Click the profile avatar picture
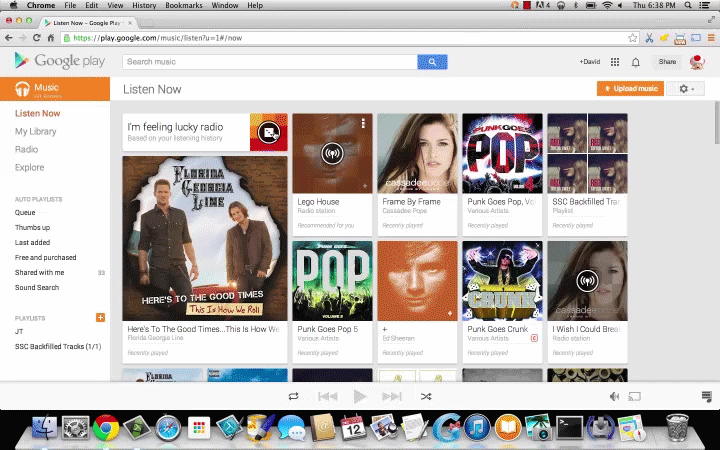Screen dimensions: 720x450 [697, 62]
